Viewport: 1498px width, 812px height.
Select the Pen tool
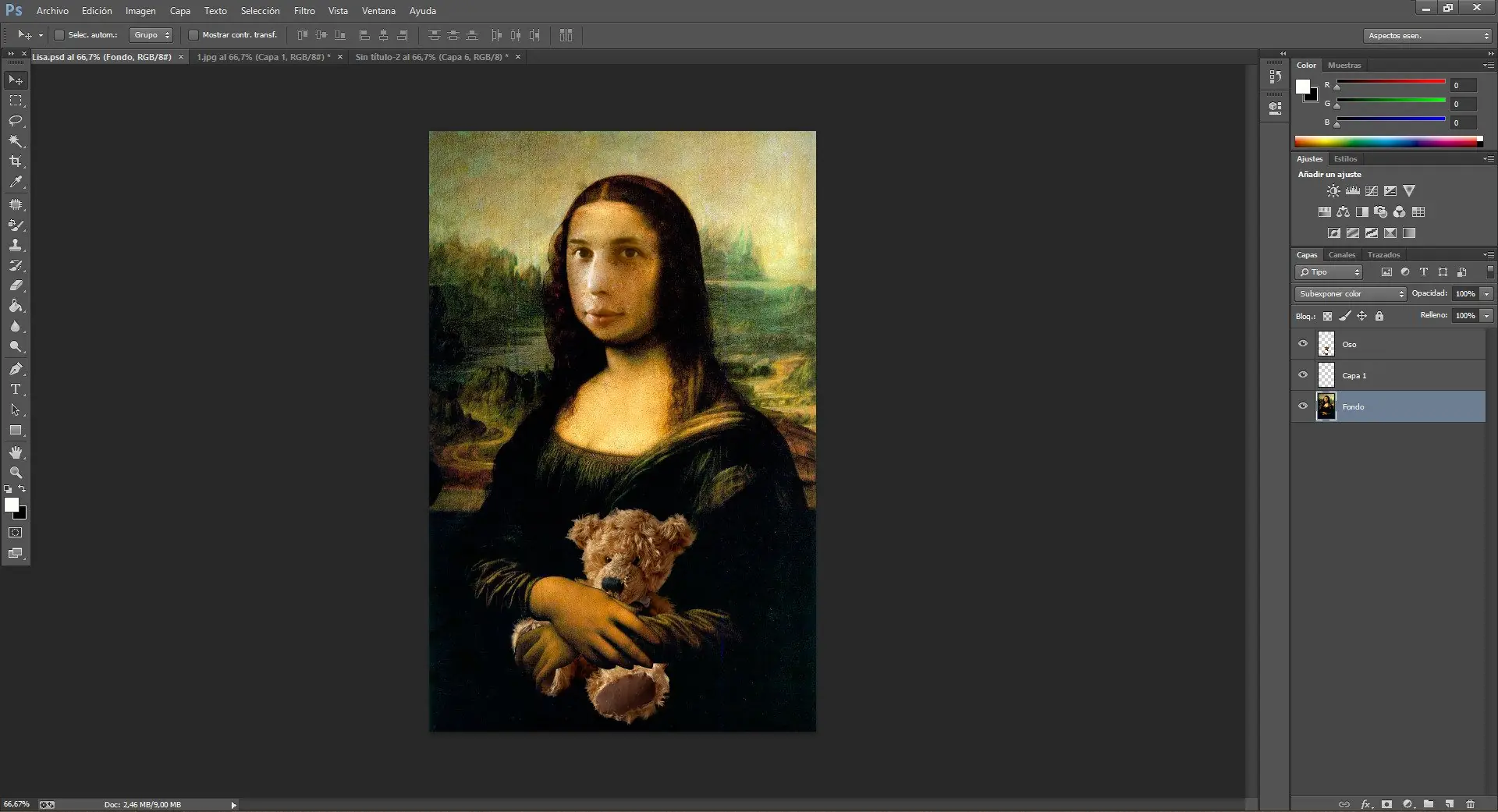tap(16, 369)
